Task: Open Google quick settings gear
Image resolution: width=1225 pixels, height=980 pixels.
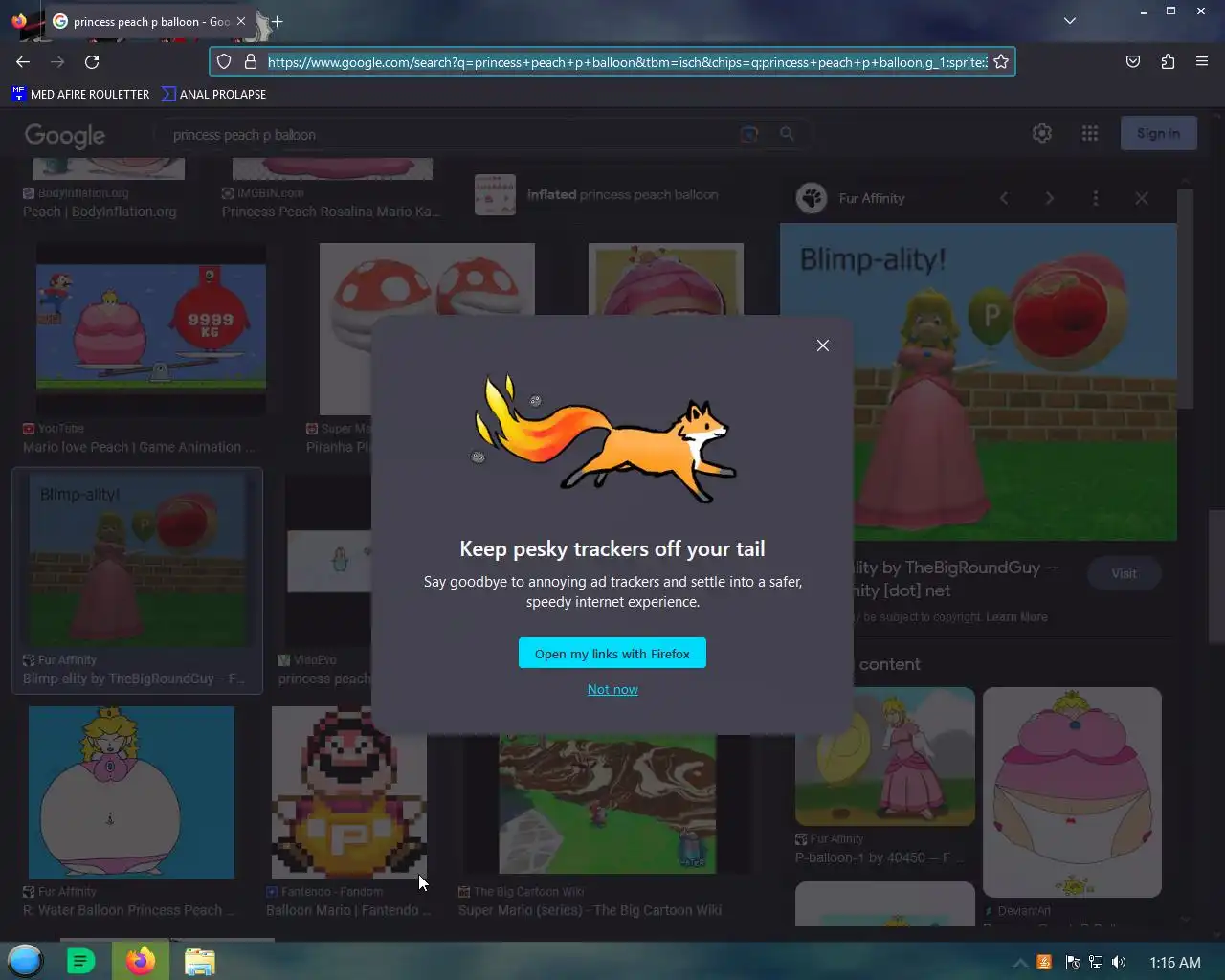Action: click(1042, 133)
